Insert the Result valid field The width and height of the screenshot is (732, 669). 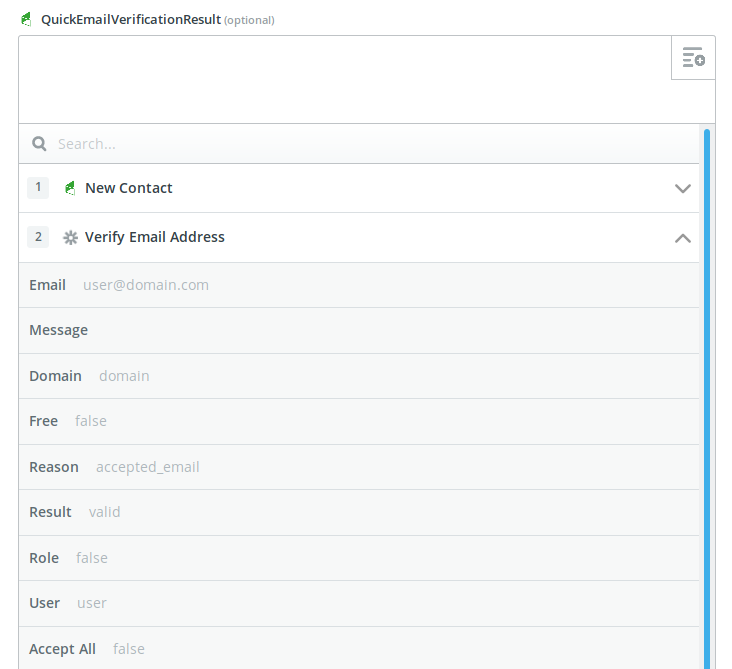pyautogui.click(x=359, y=512)
